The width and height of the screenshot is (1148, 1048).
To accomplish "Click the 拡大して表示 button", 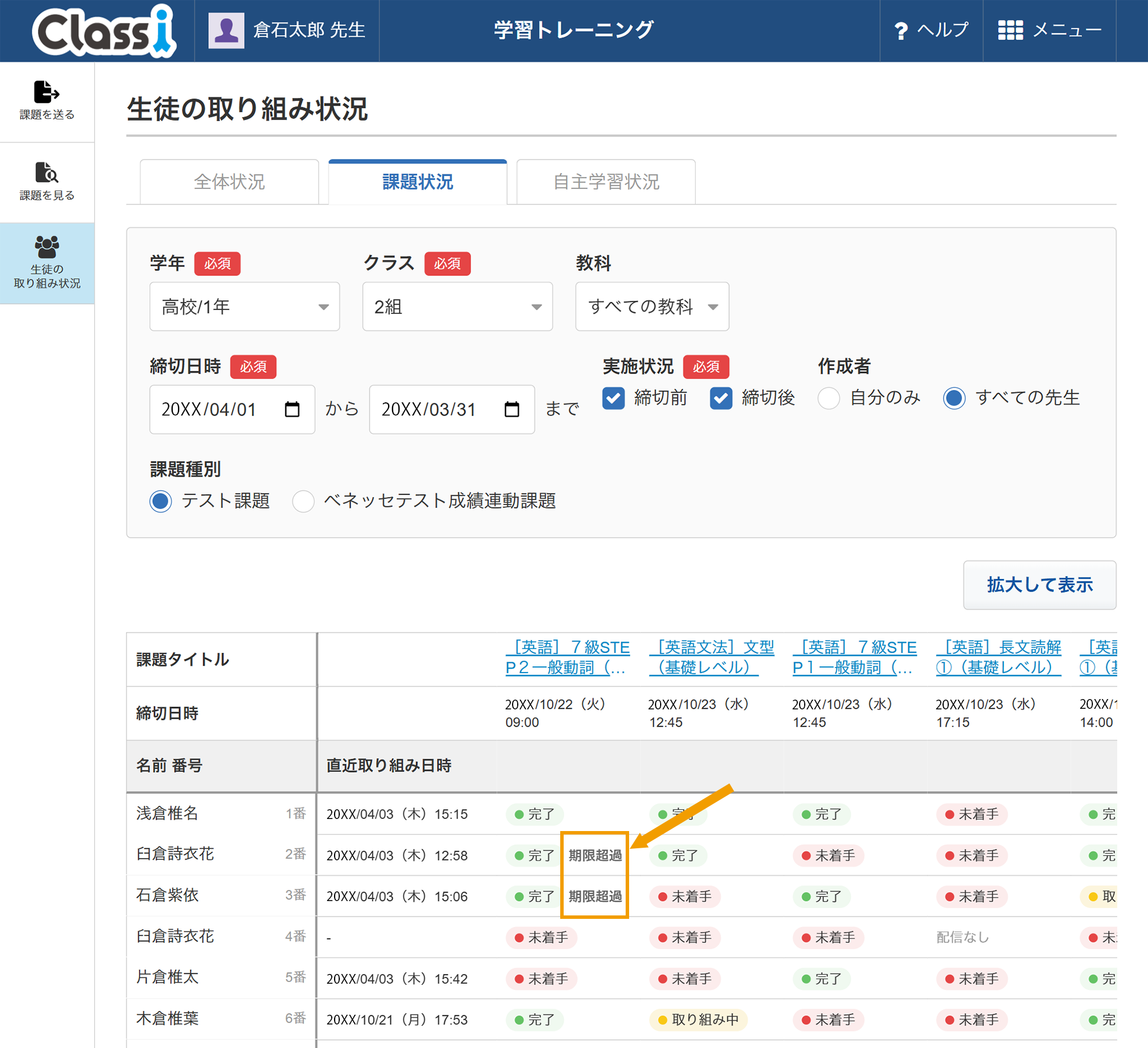I will point(1040,585).
